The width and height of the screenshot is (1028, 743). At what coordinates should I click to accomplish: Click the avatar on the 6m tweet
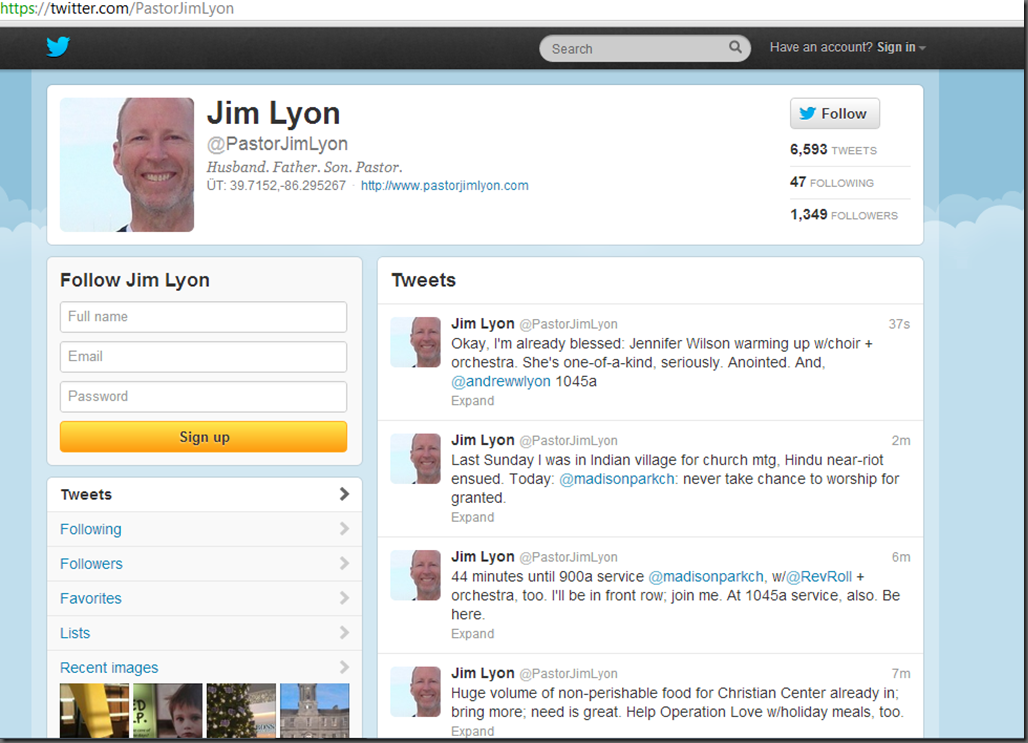[416, 575]
